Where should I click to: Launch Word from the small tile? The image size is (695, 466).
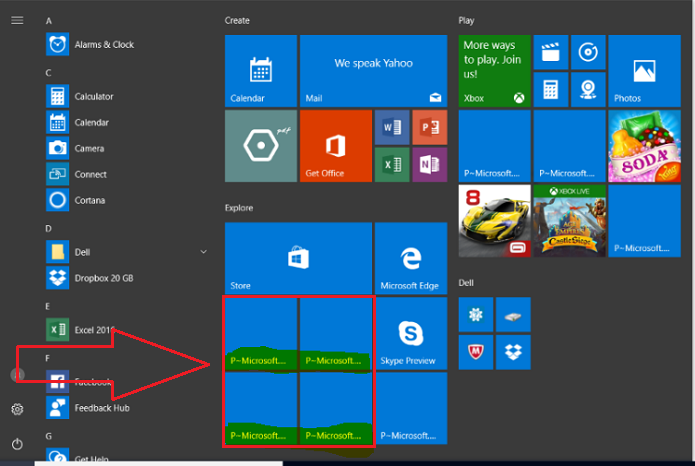[392, 127]
